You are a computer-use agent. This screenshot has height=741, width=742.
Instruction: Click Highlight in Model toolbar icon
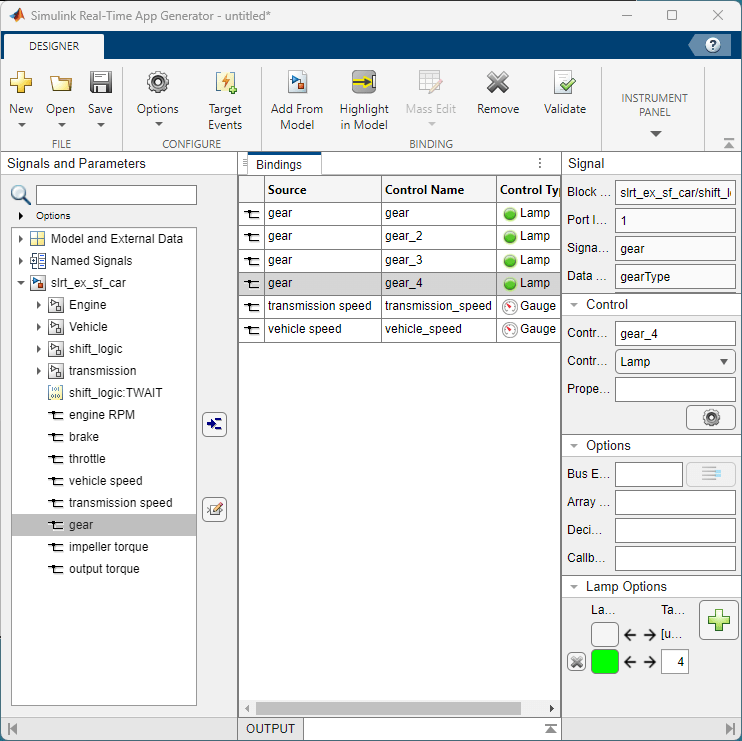tap(364, 84)
